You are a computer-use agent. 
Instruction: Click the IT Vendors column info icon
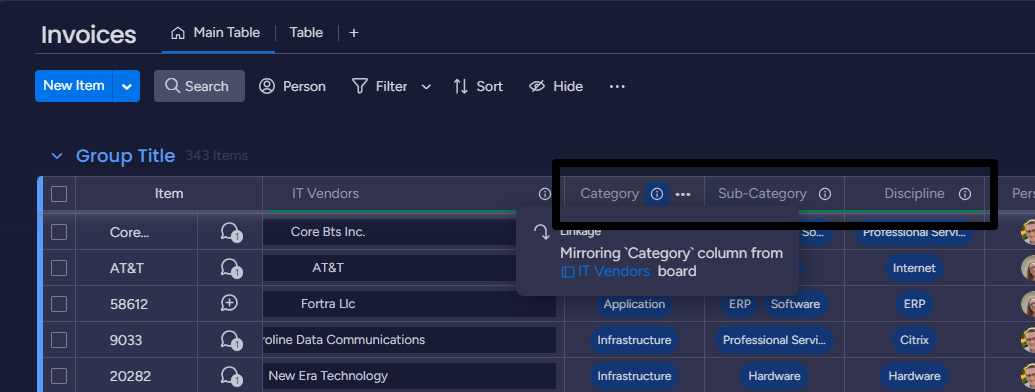click(x=545, y=194)
